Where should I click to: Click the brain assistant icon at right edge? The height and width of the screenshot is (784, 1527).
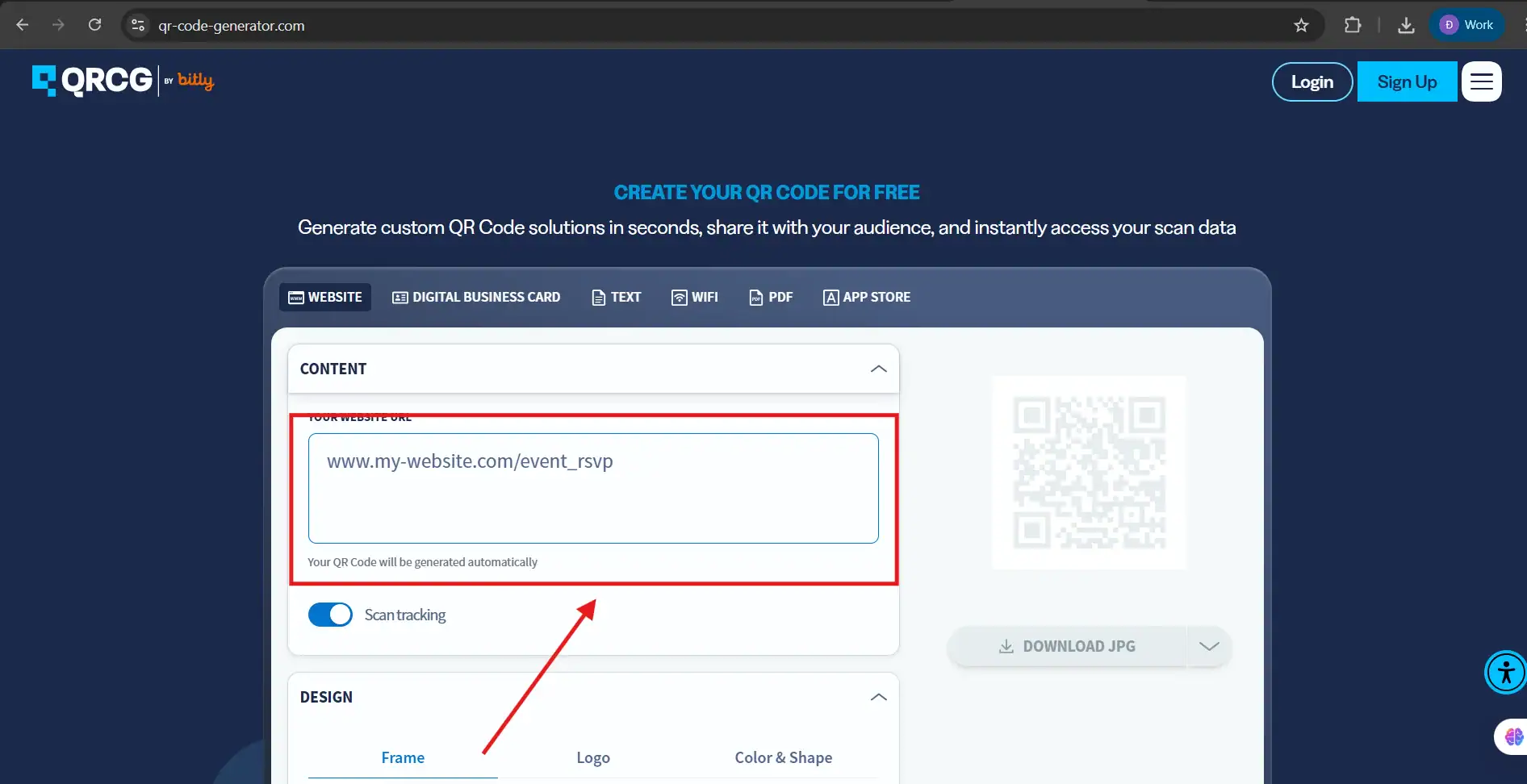click(1513, 736)
